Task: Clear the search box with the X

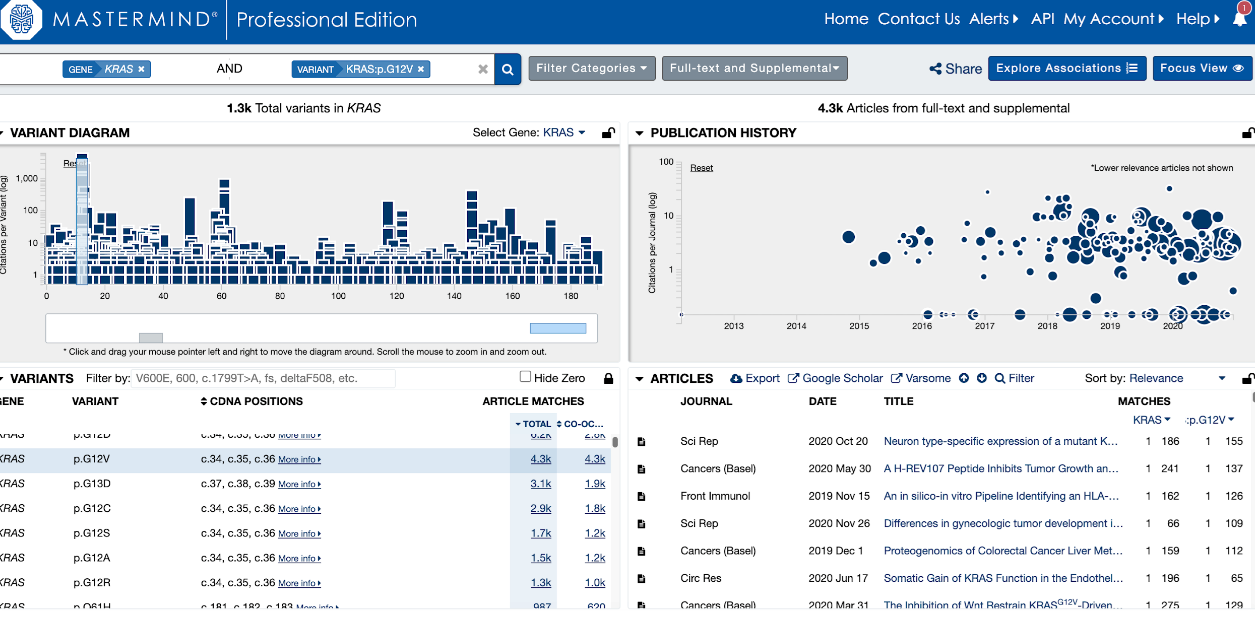Action: [483, 69]
